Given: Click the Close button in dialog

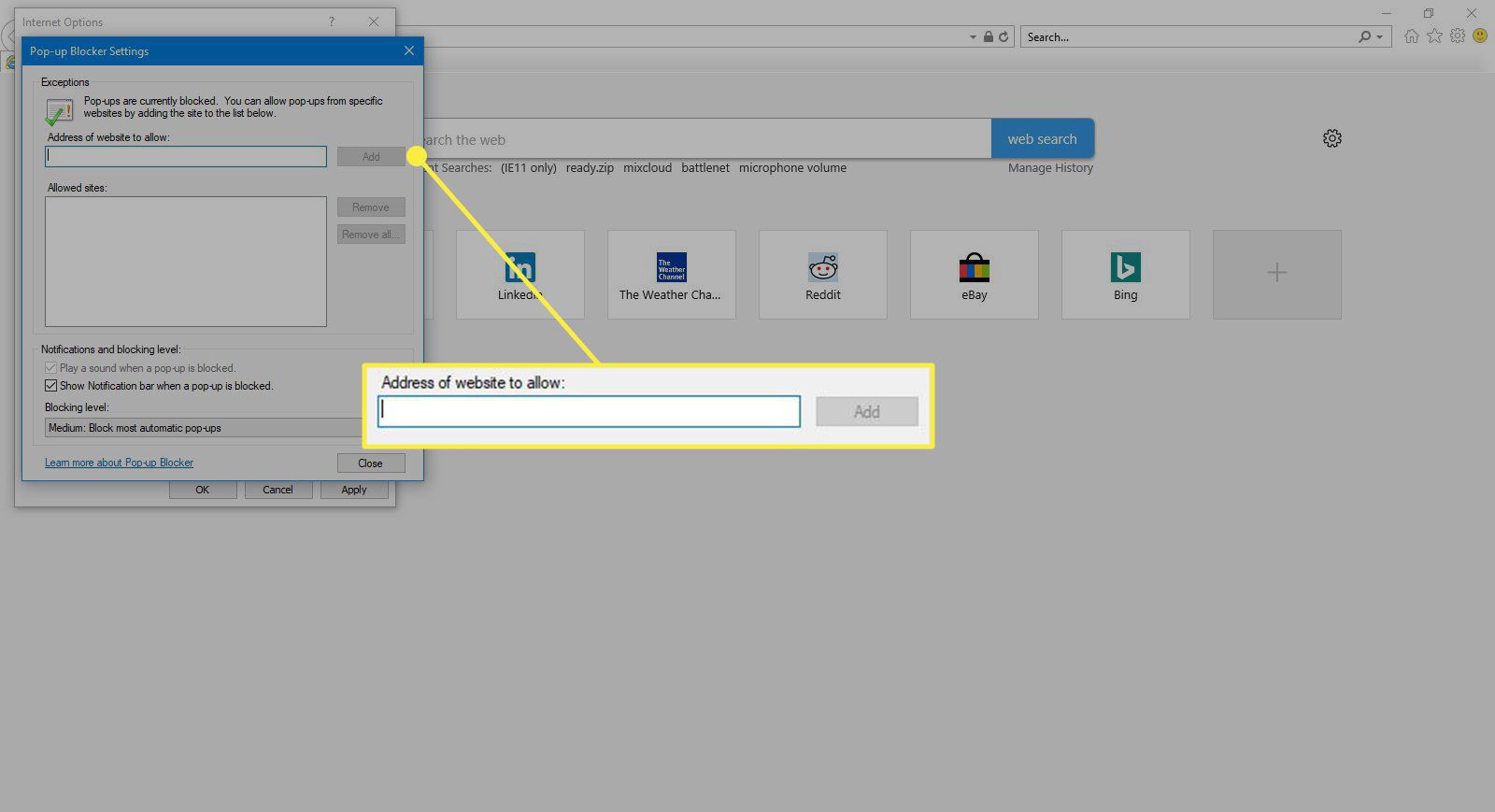Looking at the screenshot, I should 371,463.
